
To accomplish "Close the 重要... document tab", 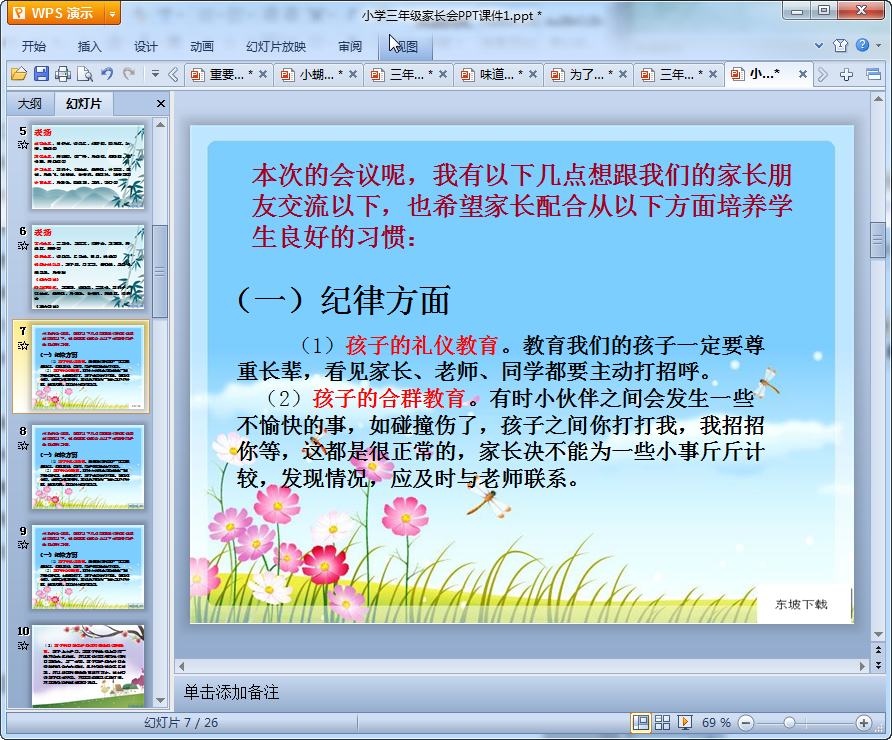I will click(x=263, y=74).
